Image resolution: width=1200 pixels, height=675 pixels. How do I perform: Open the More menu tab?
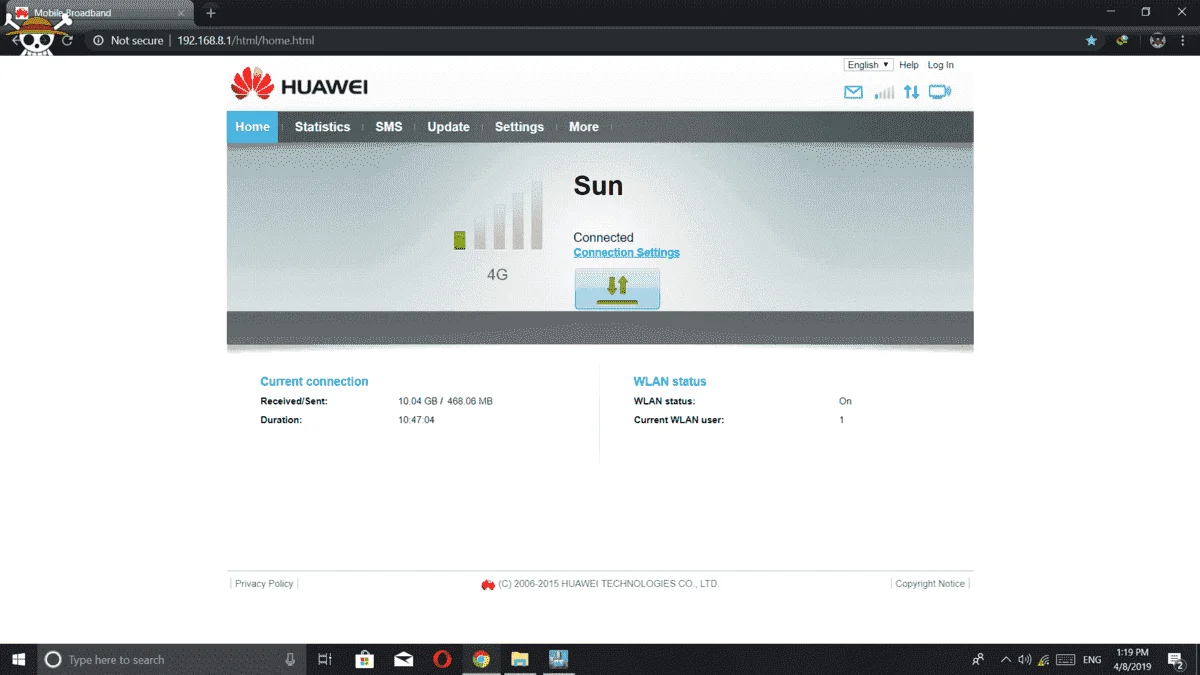click(x=584, y=127)
